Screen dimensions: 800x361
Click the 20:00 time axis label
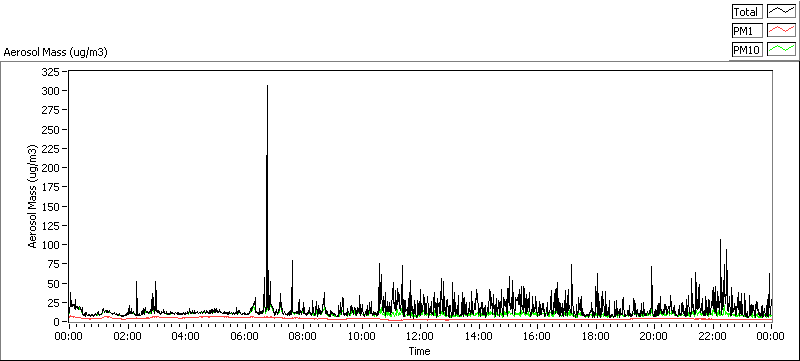pos(654,336)
